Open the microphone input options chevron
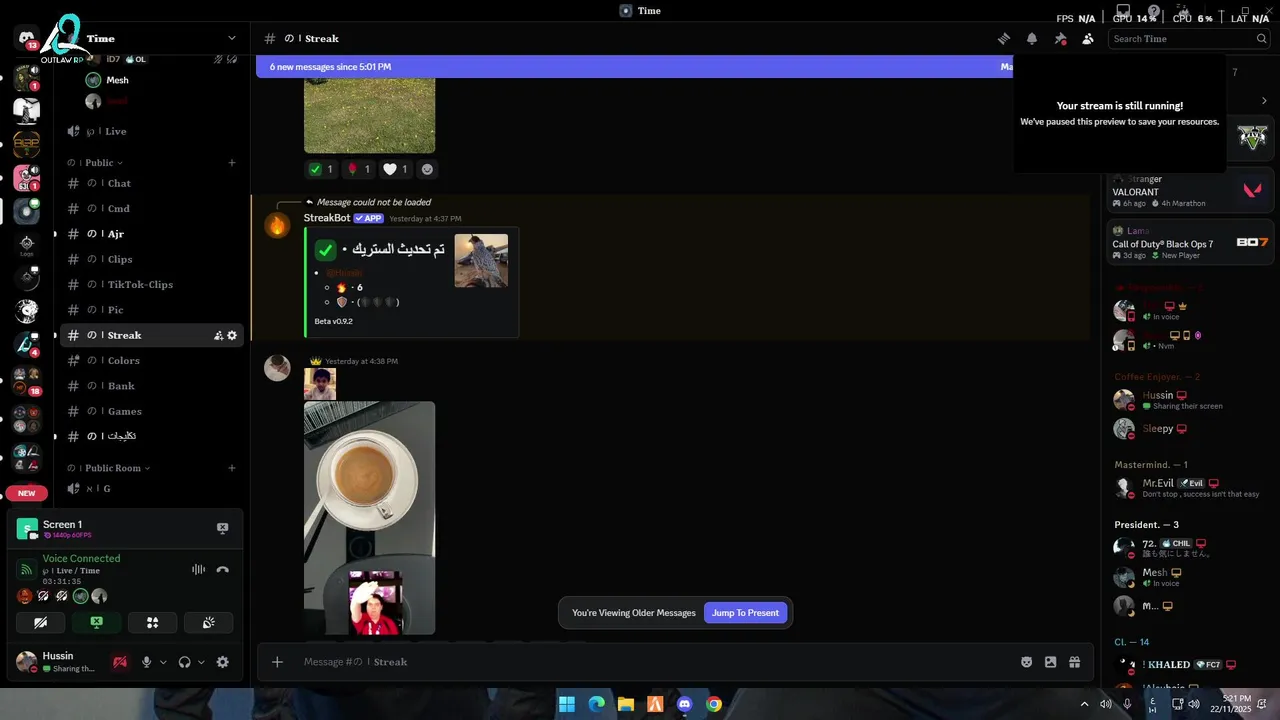This screenshot has width=1280, height=720. point(163,662)
